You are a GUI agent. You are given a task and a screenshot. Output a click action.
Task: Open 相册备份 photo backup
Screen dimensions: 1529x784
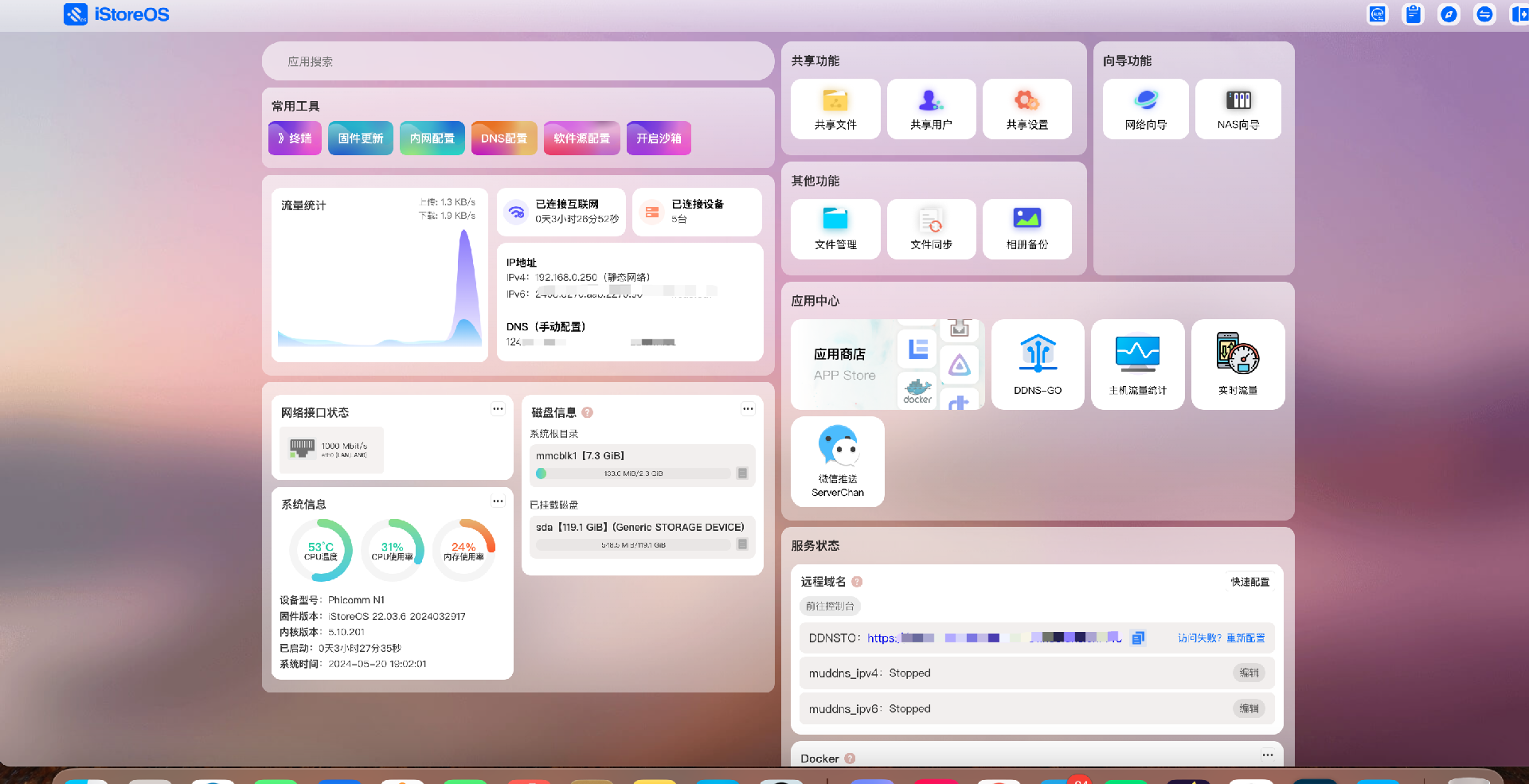(1027, 228)
